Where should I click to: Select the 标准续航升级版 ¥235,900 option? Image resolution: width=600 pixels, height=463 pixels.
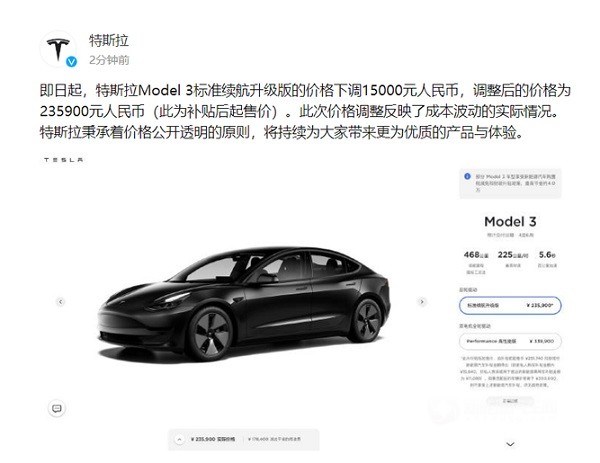point(510,305)
